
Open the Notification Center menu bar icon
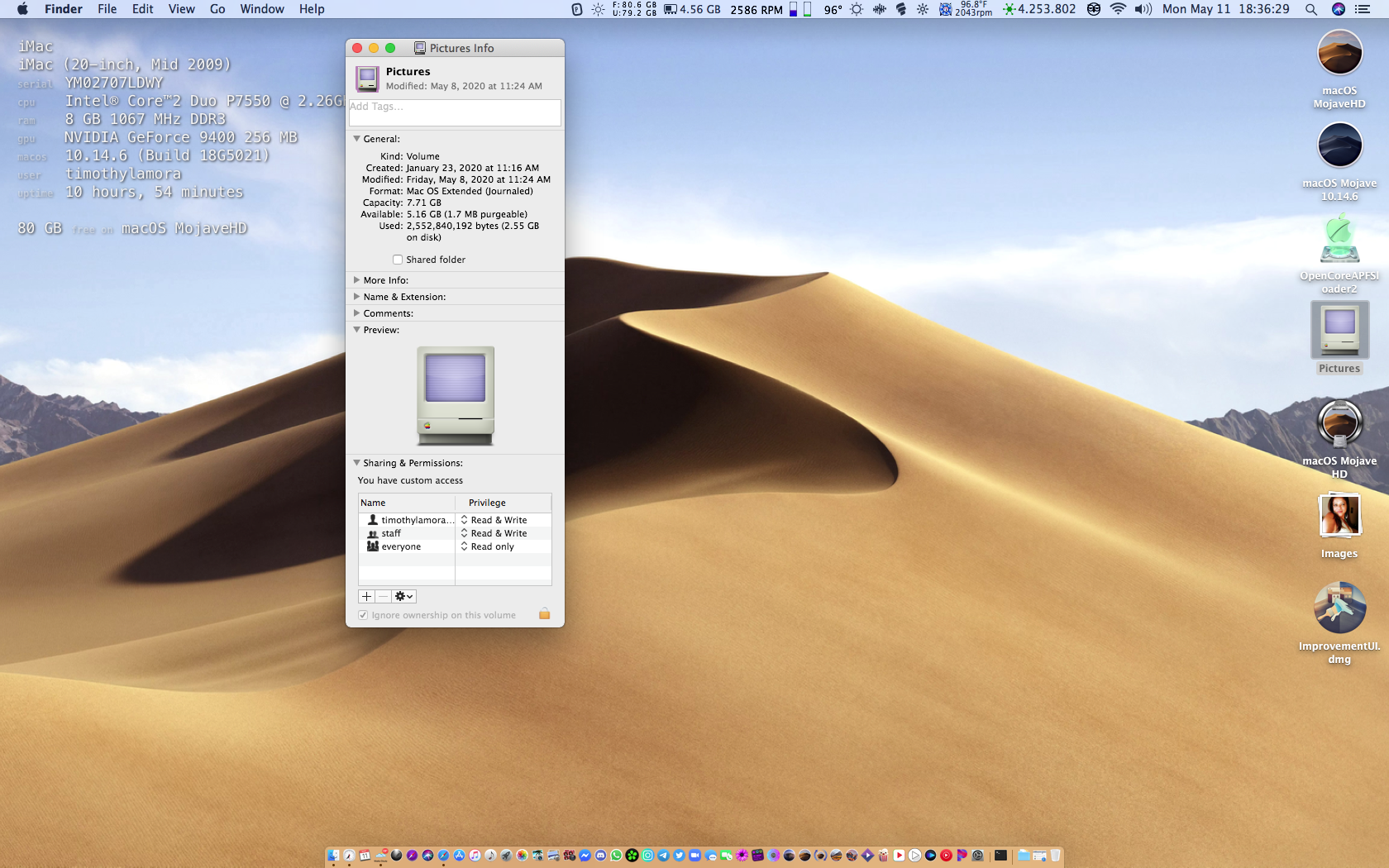coord(1362,9)
